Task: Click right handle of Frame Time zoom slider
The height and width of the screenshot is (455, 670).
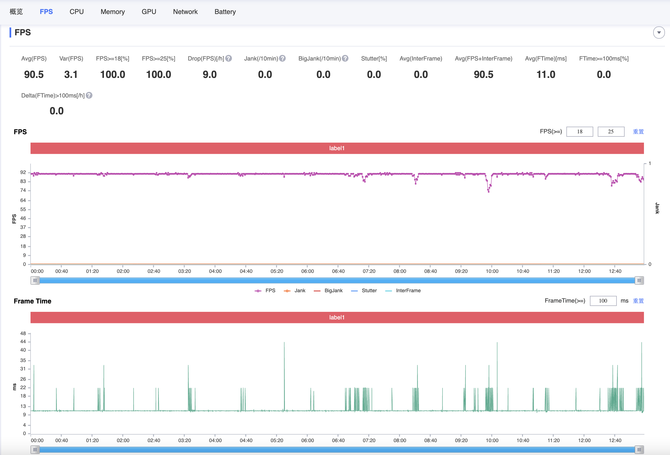Action: click(639, 450)
